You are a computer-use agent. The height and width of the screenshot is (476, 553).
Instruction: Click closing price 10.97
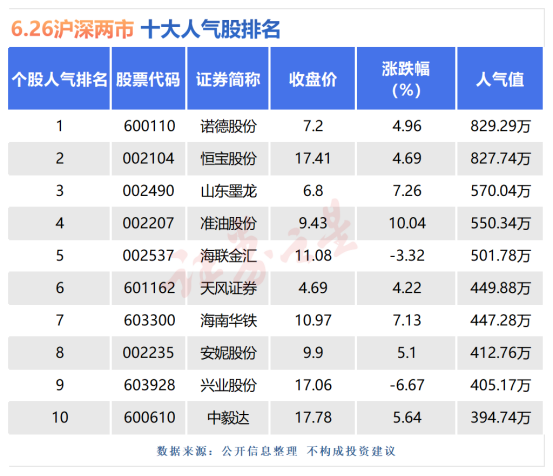pos(313,321)
